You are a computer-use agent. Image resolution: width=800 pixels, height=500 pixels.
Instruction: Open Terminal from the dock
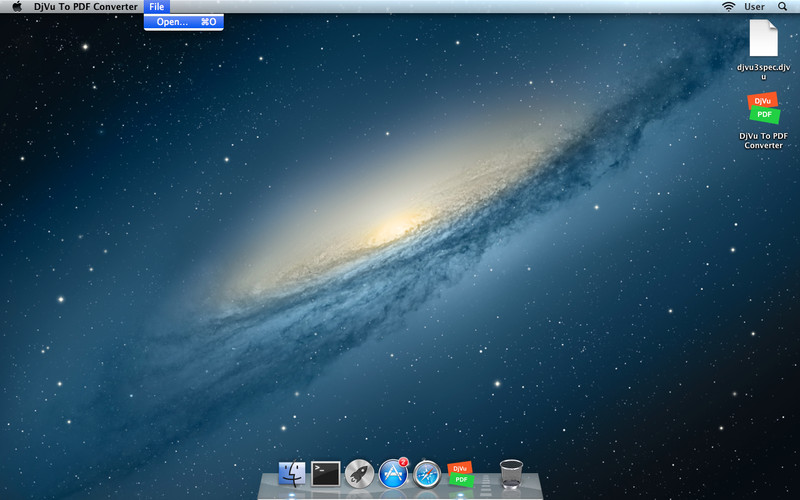coord(326,473)
